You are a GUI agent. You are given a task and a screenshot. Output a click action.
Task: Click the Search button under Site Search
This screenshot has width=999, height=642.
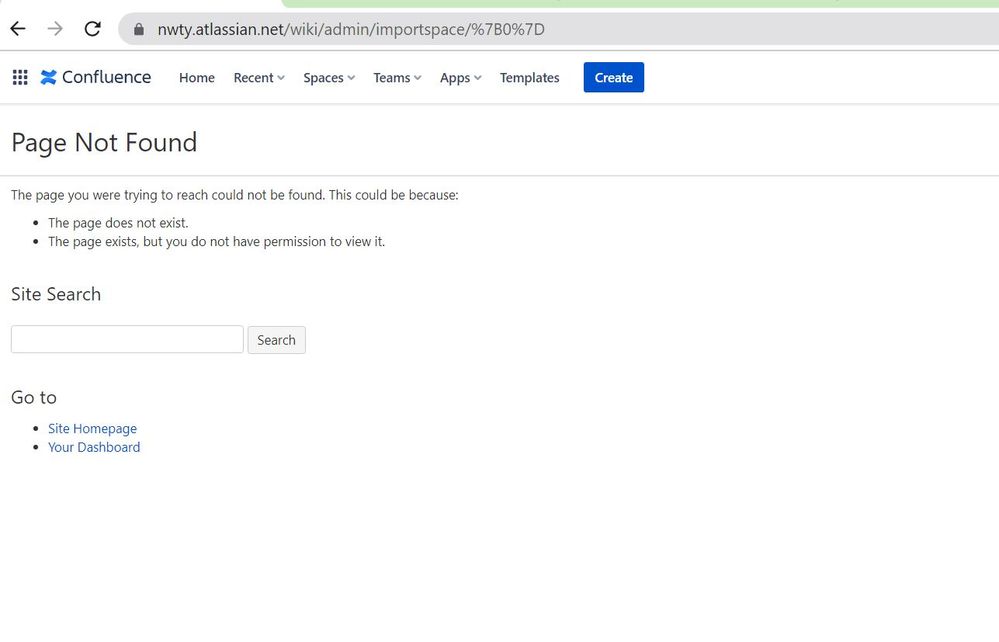(x=276, y=340)
